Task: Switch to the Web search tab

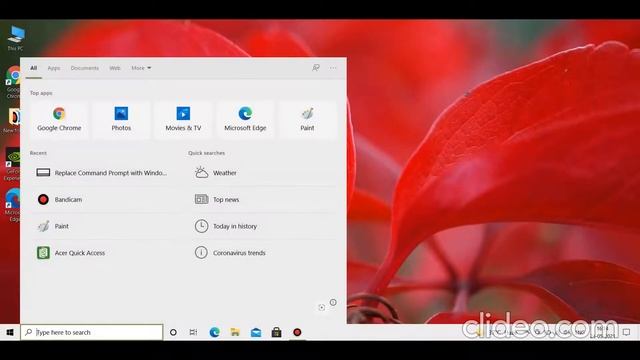Action: [115, 68]
